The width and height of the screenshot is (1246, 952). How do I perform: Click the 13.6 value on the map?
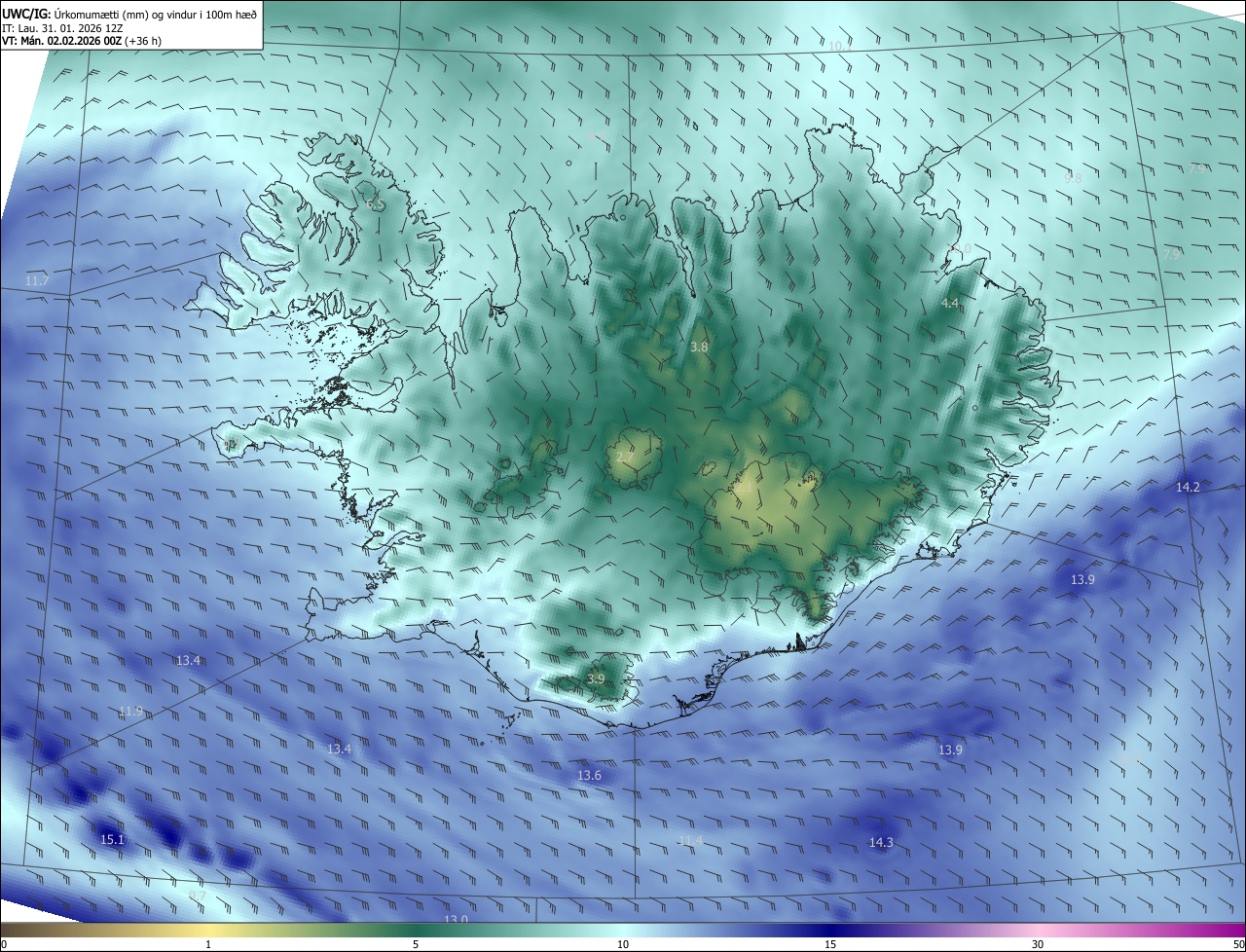pos(589,776)
